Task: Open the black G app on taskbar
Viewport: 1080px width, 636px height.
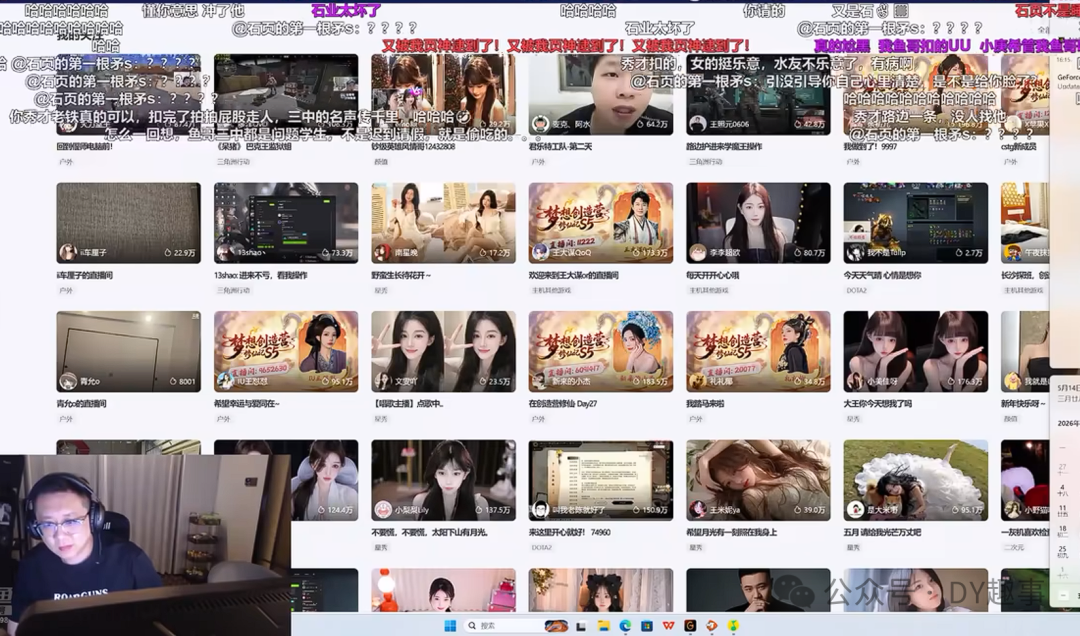Action: click(x=690, y=626)
